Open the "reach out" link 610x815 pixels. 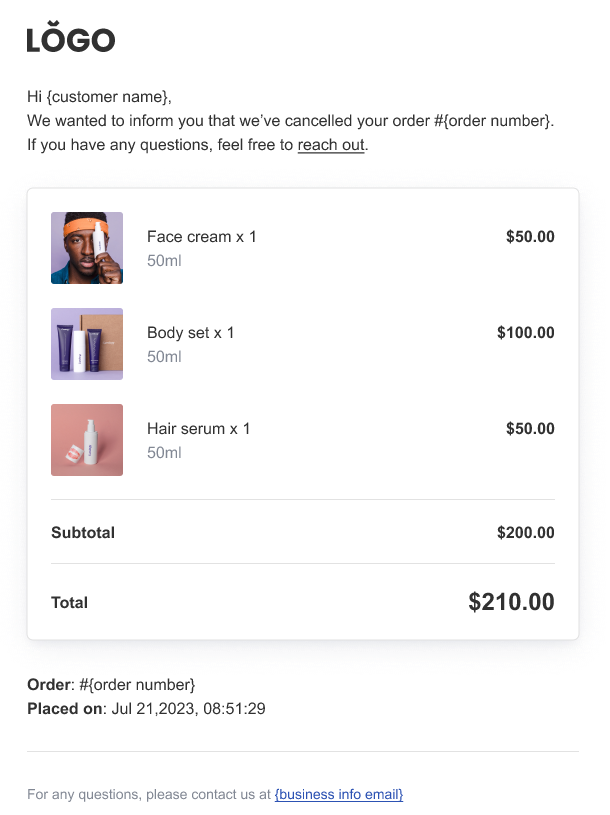pos(331,145)
